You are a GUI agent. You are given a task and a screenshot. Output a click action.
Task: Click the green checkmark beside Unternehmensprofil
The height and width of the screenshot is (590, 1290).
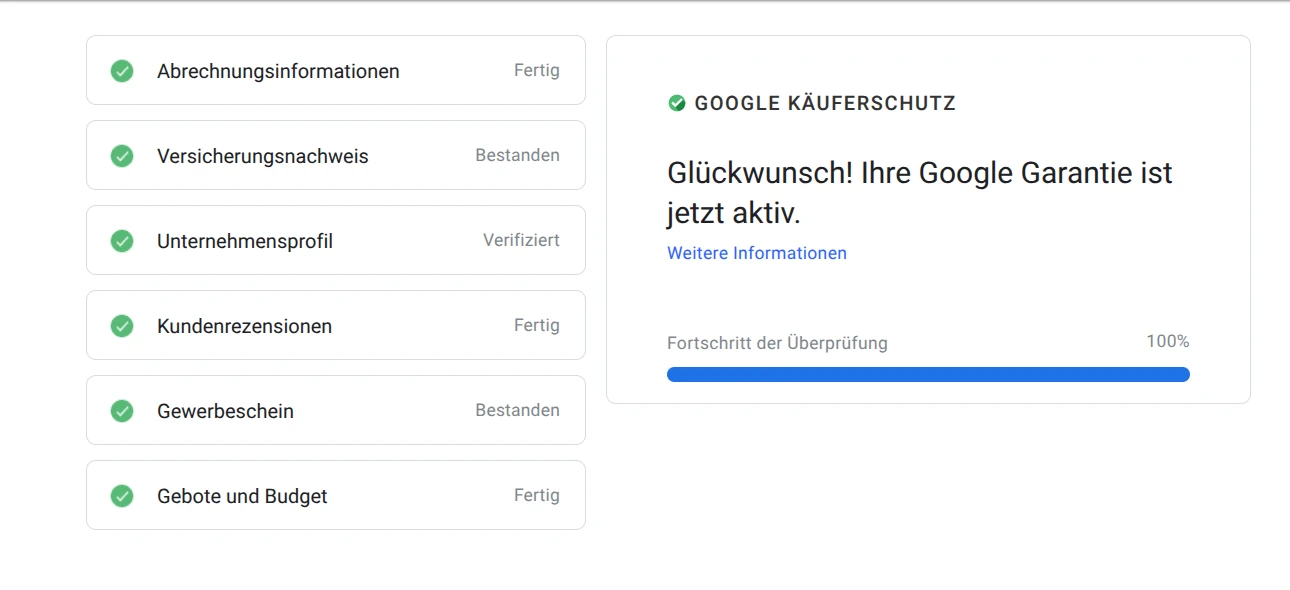point(122,241)
